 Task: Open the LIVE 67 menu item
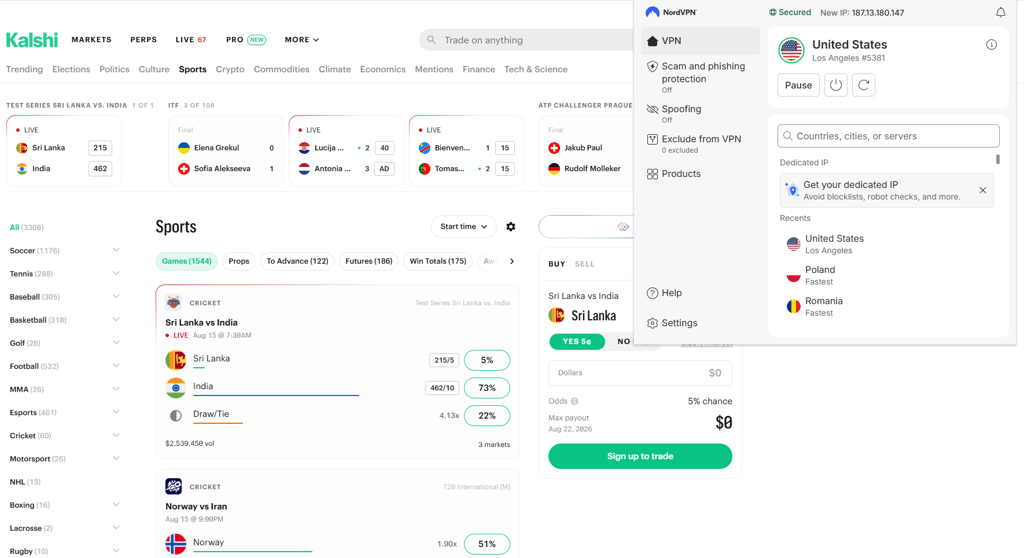(x=191, y=40)
